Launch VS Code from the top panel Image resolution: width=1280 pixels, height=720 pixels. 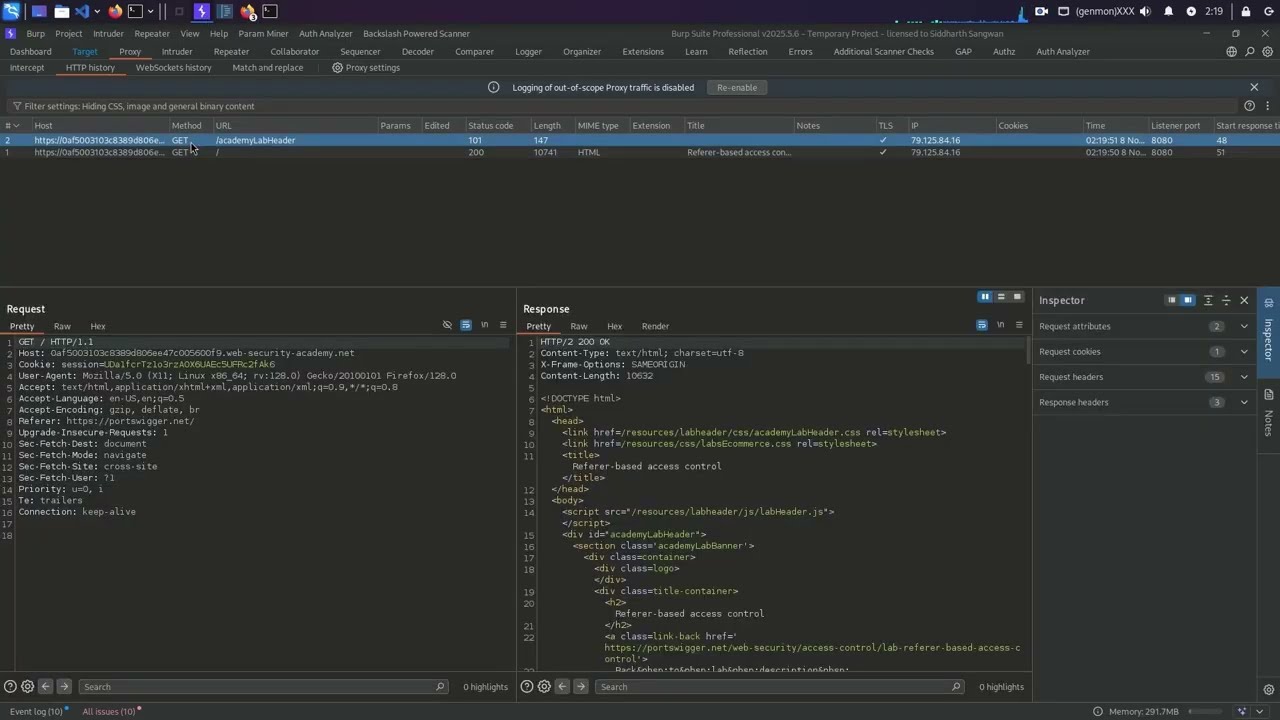point(82,11)
